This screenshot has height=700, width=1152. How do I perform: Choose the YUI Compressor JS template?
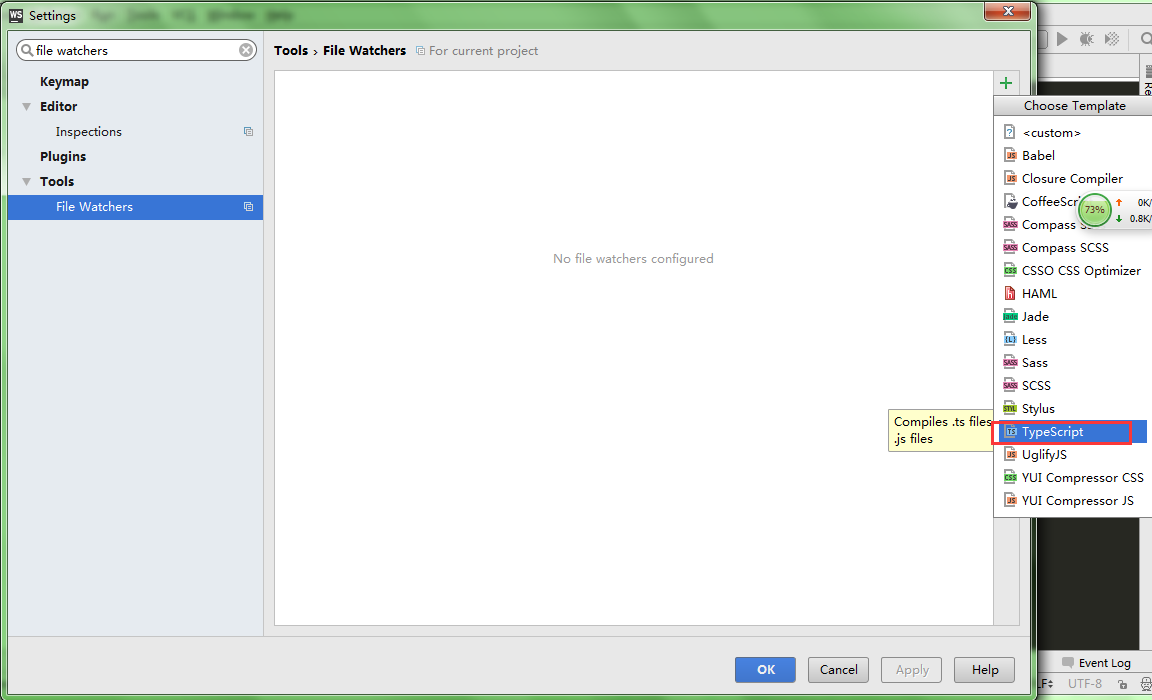[1073, 501]
